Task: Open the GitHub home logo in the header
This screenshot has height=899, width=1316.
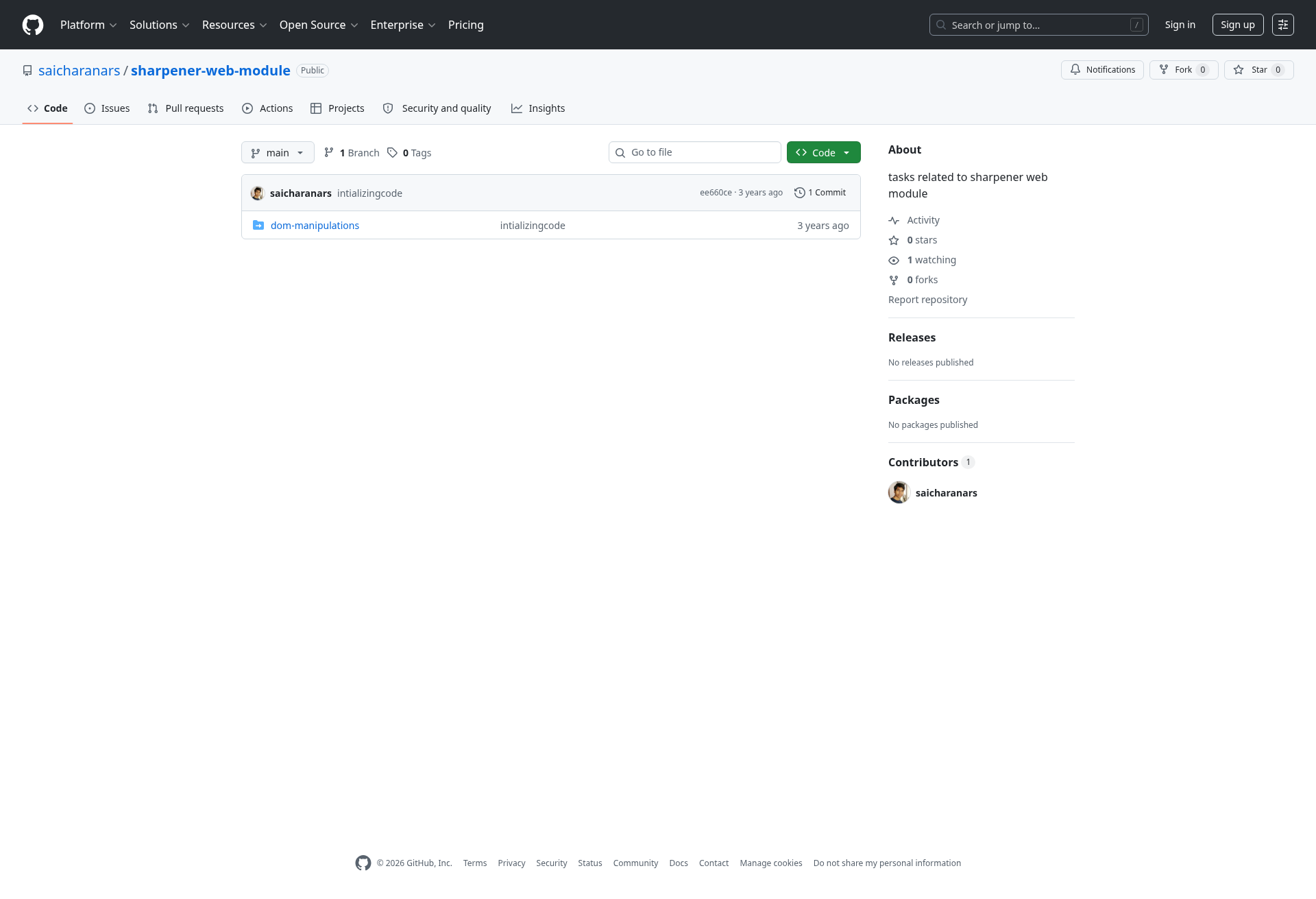Action: tap(33, 25)
